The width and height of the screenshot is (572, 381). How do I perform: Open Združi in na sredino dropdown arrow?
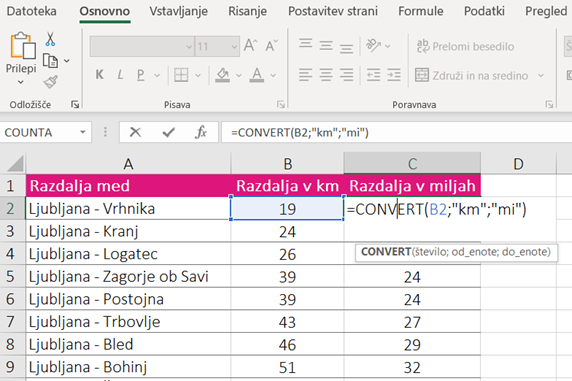point(541,76)
